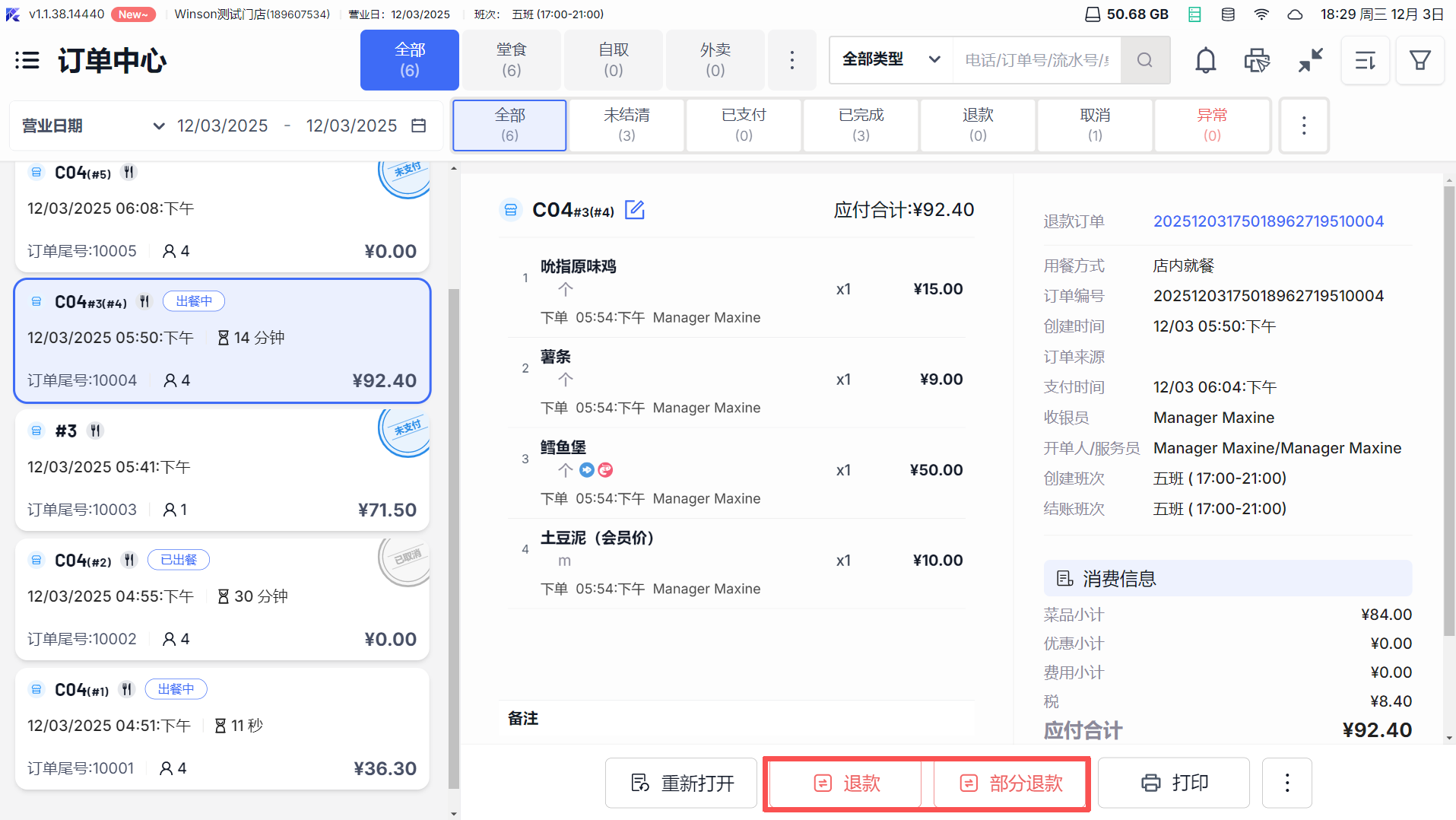The width and height of the screenshot is (1456, 820).
Task: Click the phone/order number search field
Action: (x=1036, y=60)
